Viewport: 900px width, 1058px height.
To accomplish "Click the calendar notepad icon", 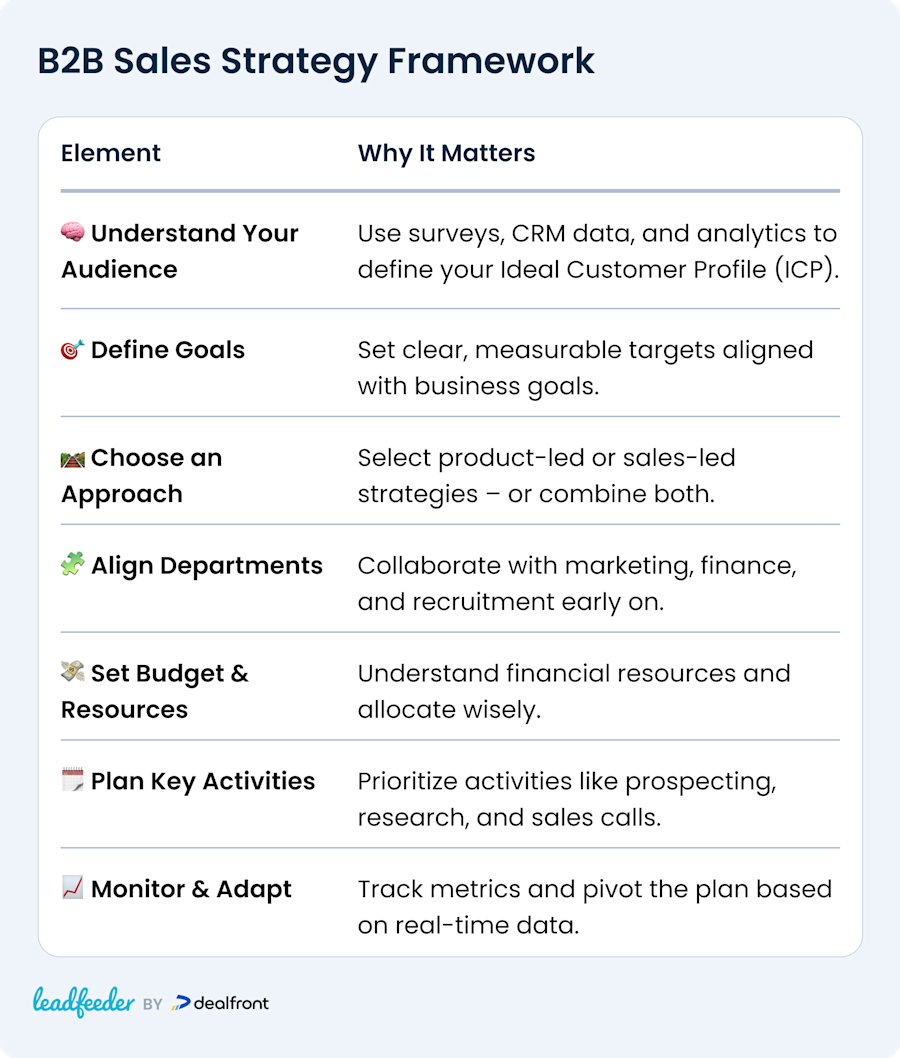I will click(73, 779).
